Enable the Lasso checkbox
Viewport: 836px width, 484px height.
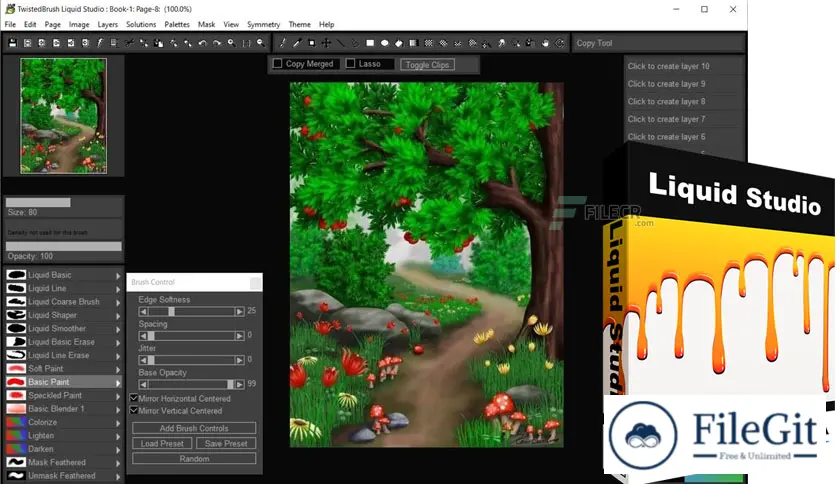tap(350, 63)
